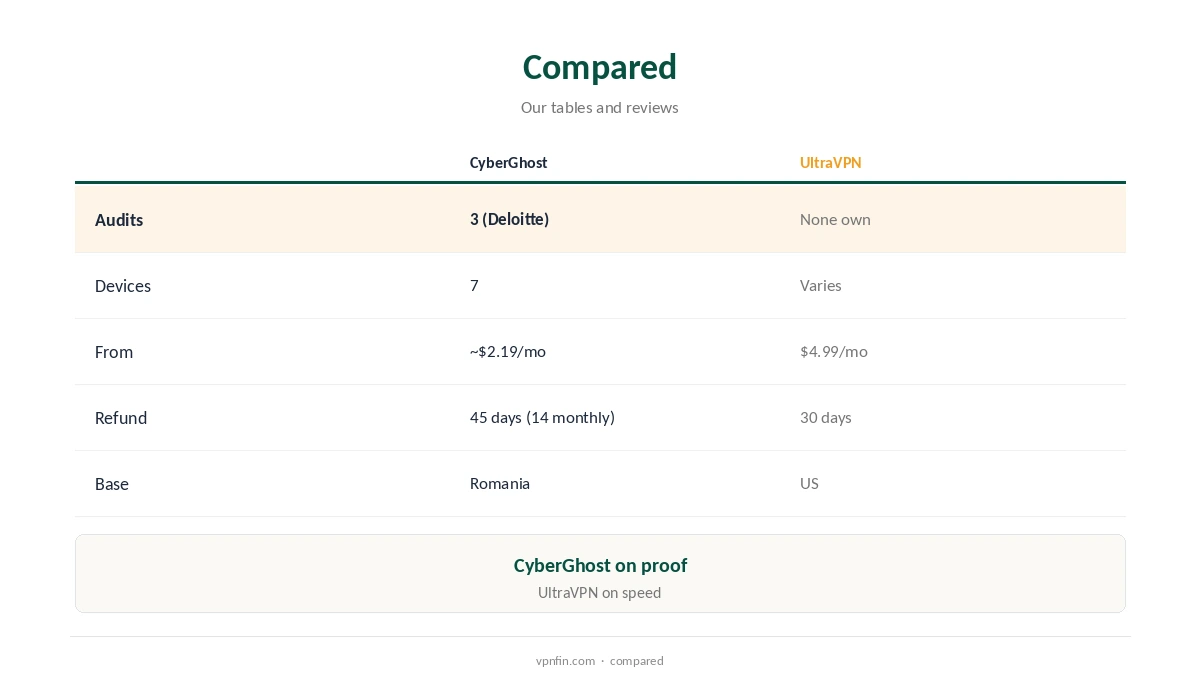Click the vpnfin.com footer text

click(565, 660)
